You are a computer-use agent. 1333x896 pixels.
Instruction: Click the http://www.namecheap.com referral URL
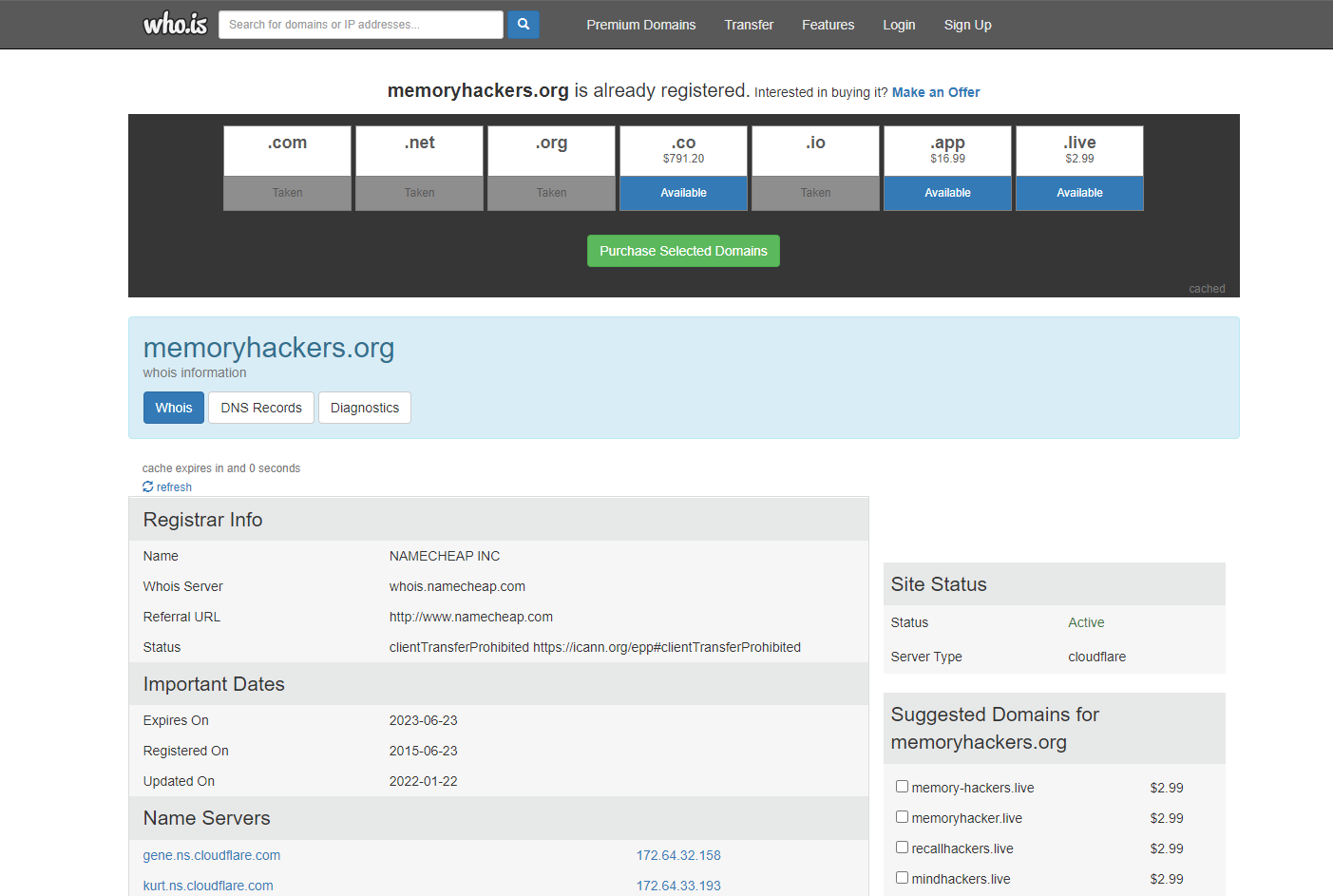tap(471, 617)
